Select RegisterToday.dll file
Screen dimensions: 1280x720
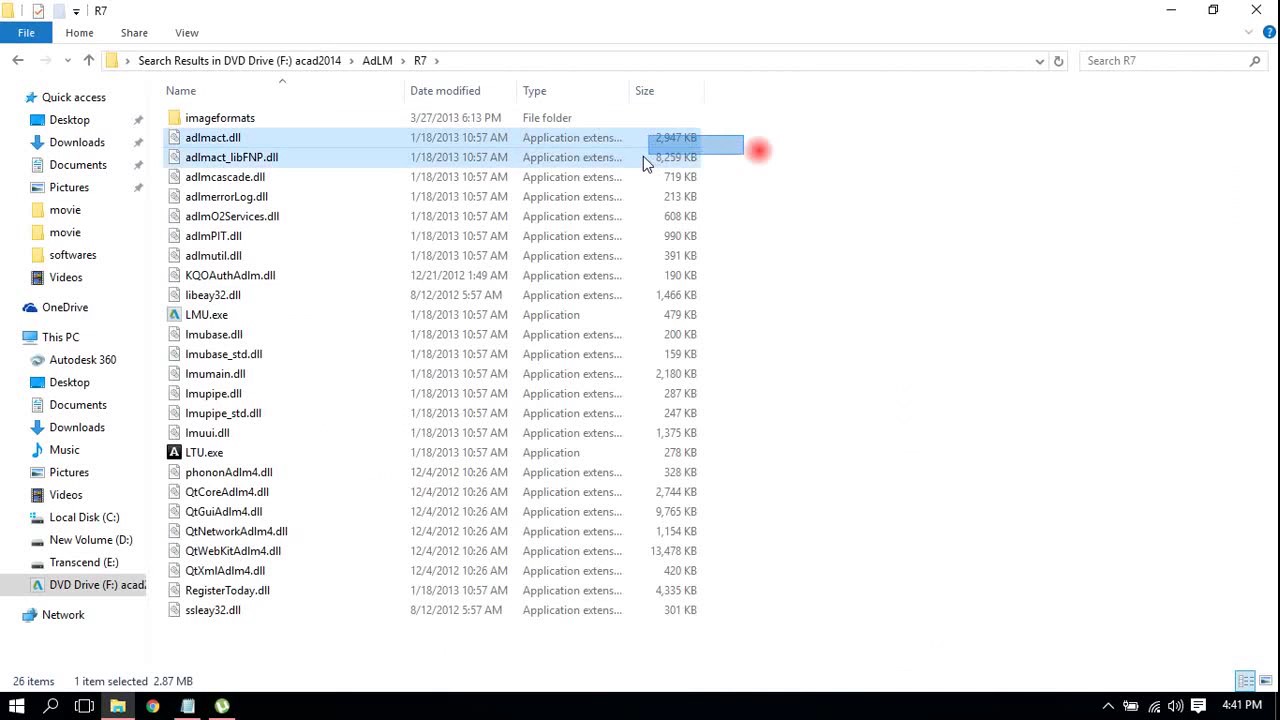[227, 591]
